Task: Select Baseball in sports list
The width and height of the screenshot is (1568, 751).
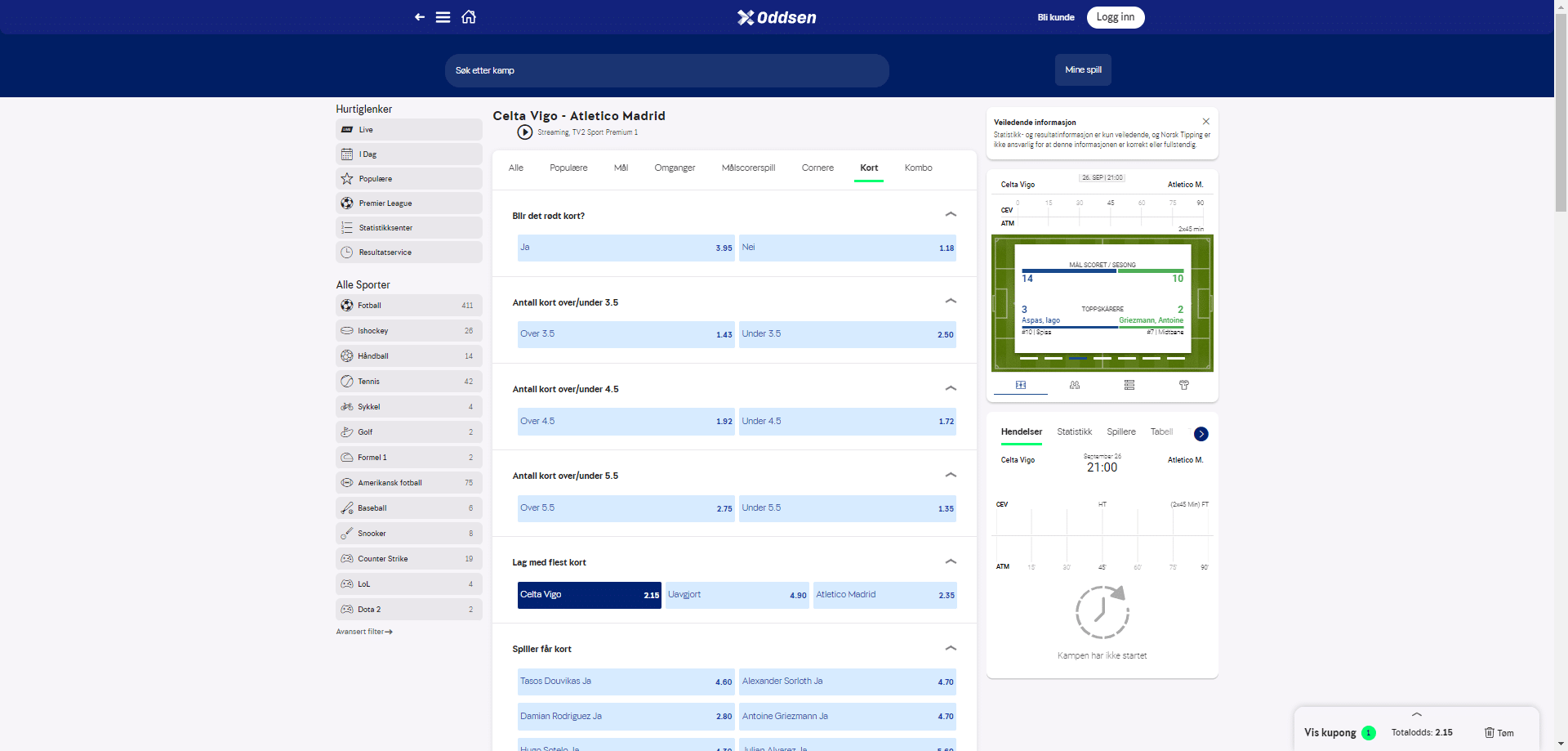Action: 409,508
